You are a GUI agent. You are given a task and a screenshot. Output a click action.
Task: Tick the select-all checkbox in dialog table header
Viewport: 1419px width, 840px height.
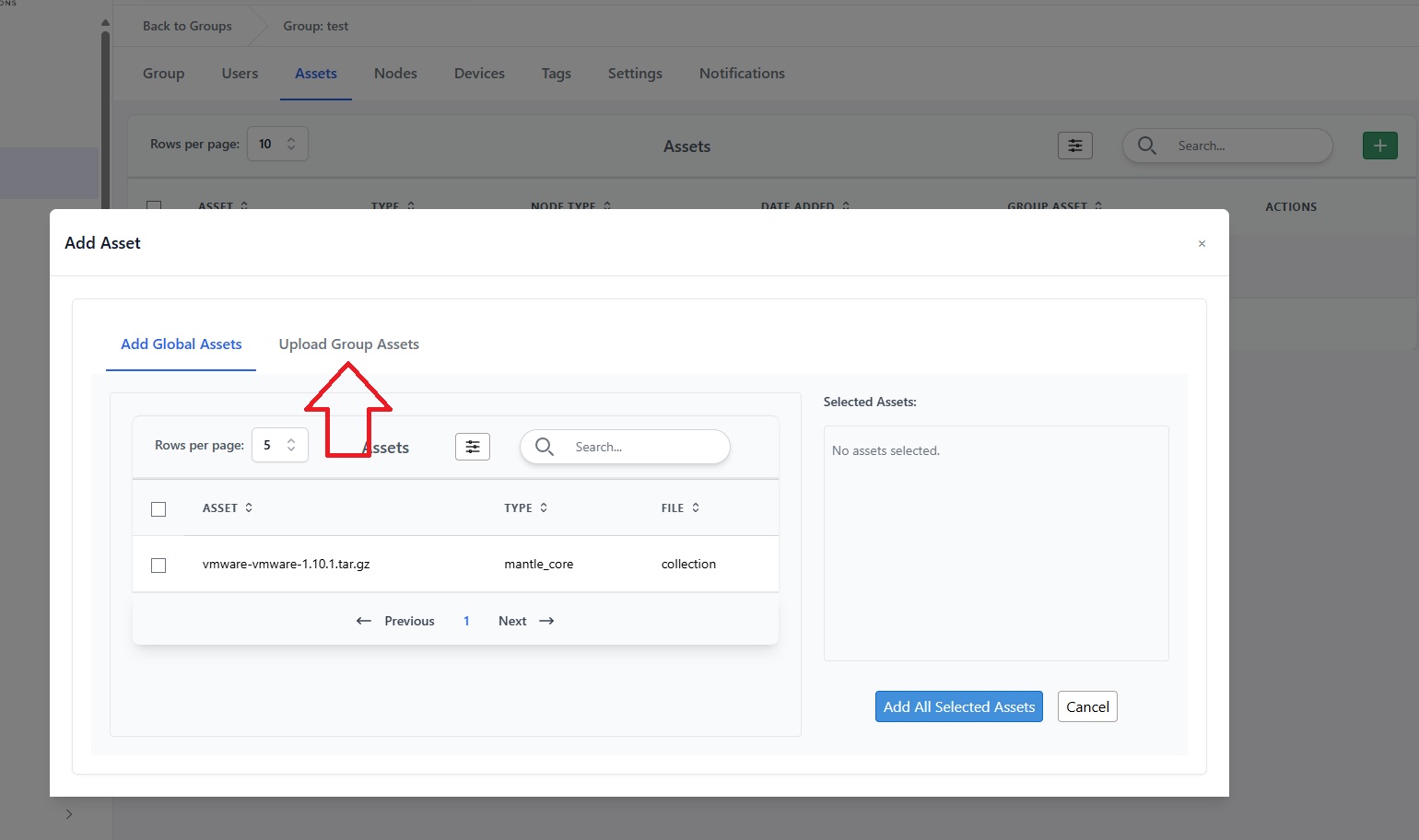click(x=158, y=509)
